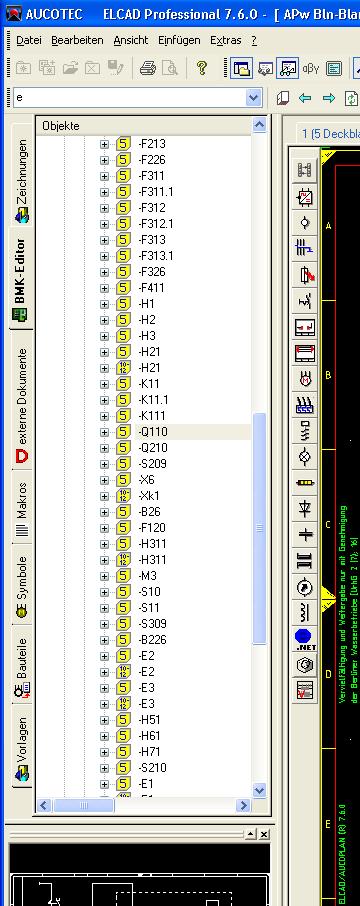Screen dimensions: 360x906
Task: Select the motor symbol in symbol palette
Action: 305,380
